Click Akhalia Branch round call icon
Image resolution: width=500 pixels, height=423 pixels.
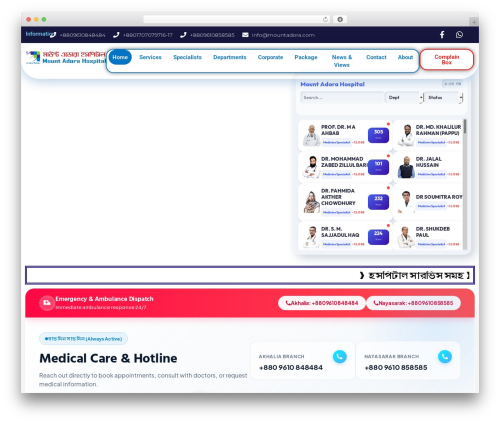coord(340,357)
